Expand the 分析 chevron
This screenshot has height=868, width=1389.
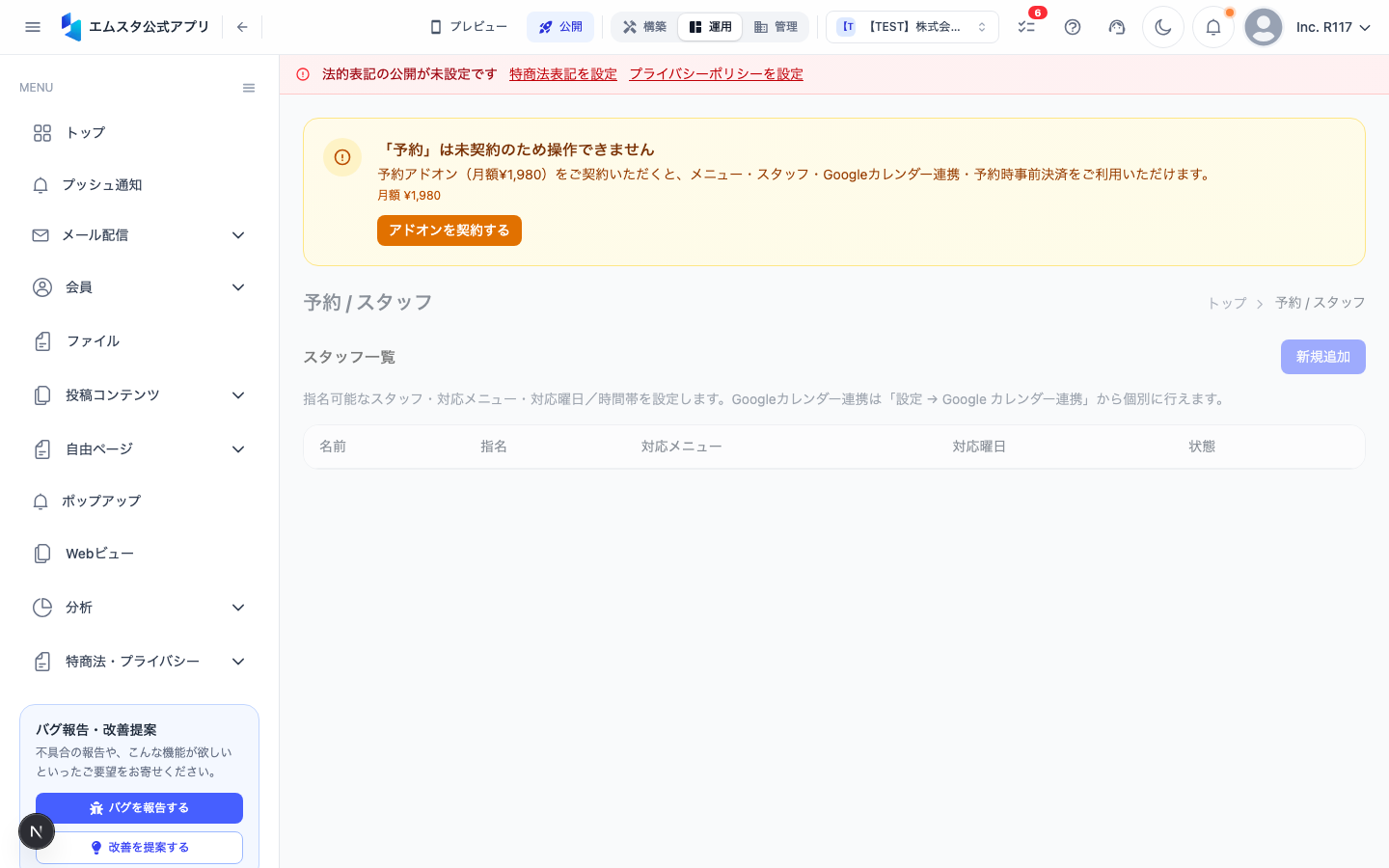pos(238,608)
